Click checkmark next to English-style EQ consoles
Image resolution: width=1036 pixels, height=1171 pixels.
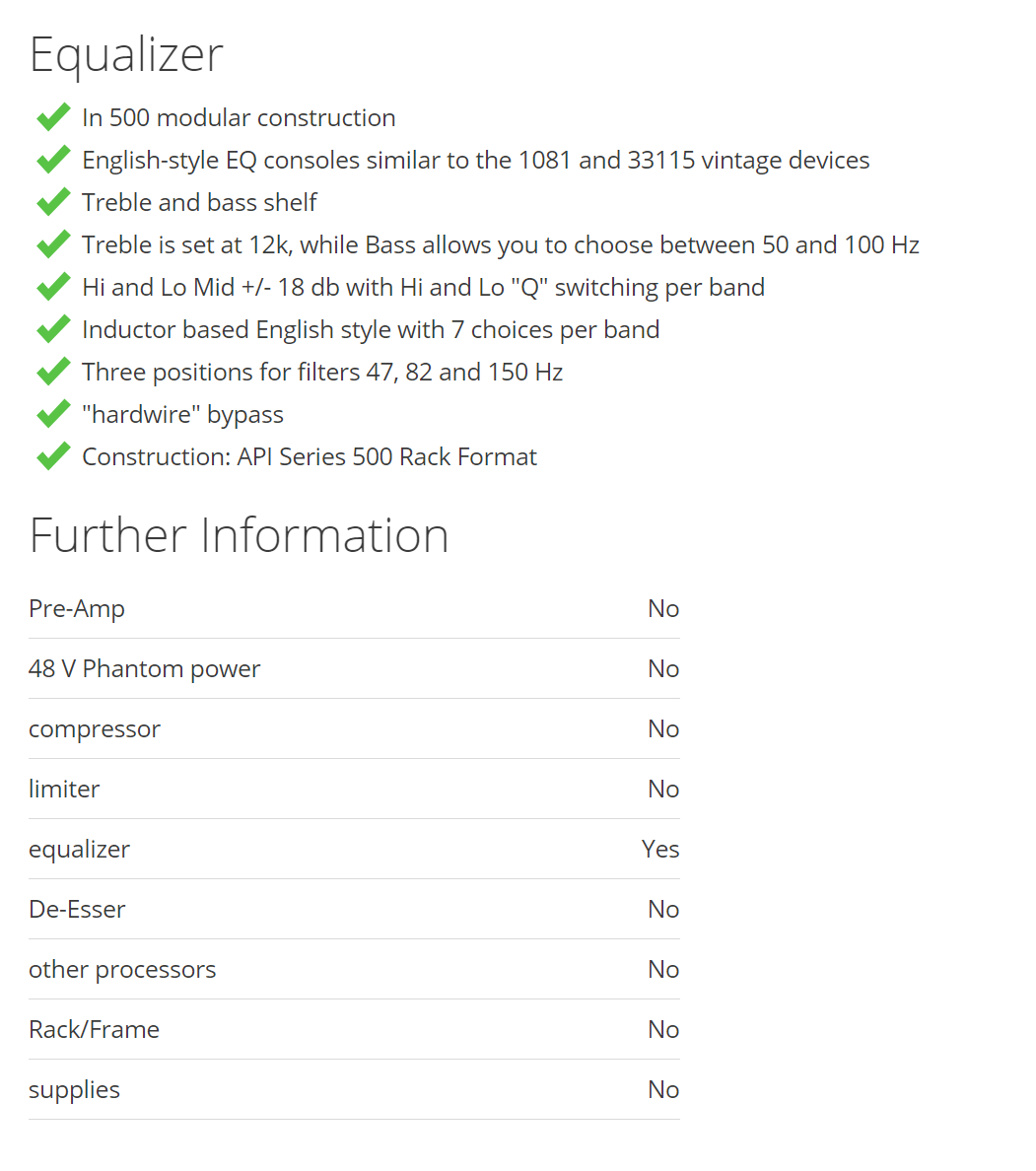(x=54, y=160)
